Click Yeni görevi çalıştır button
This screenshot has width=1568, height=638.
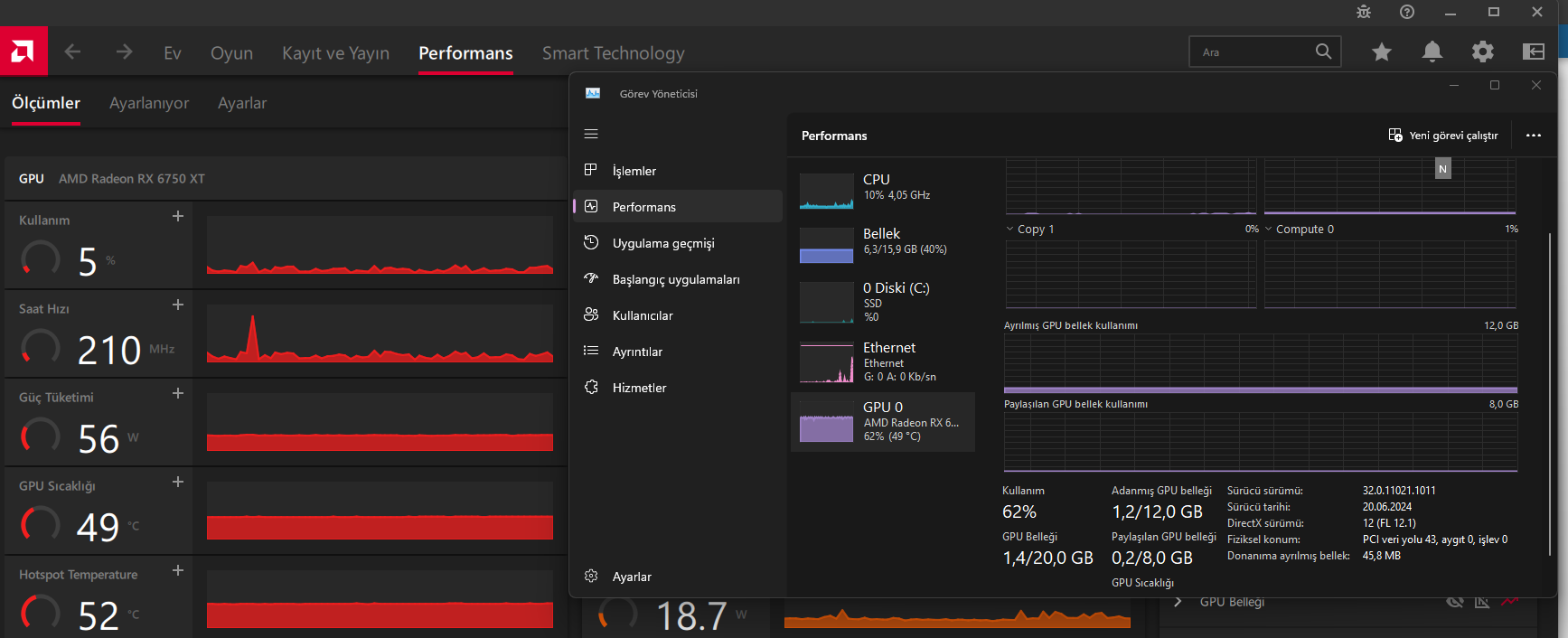pos(1443,136)
